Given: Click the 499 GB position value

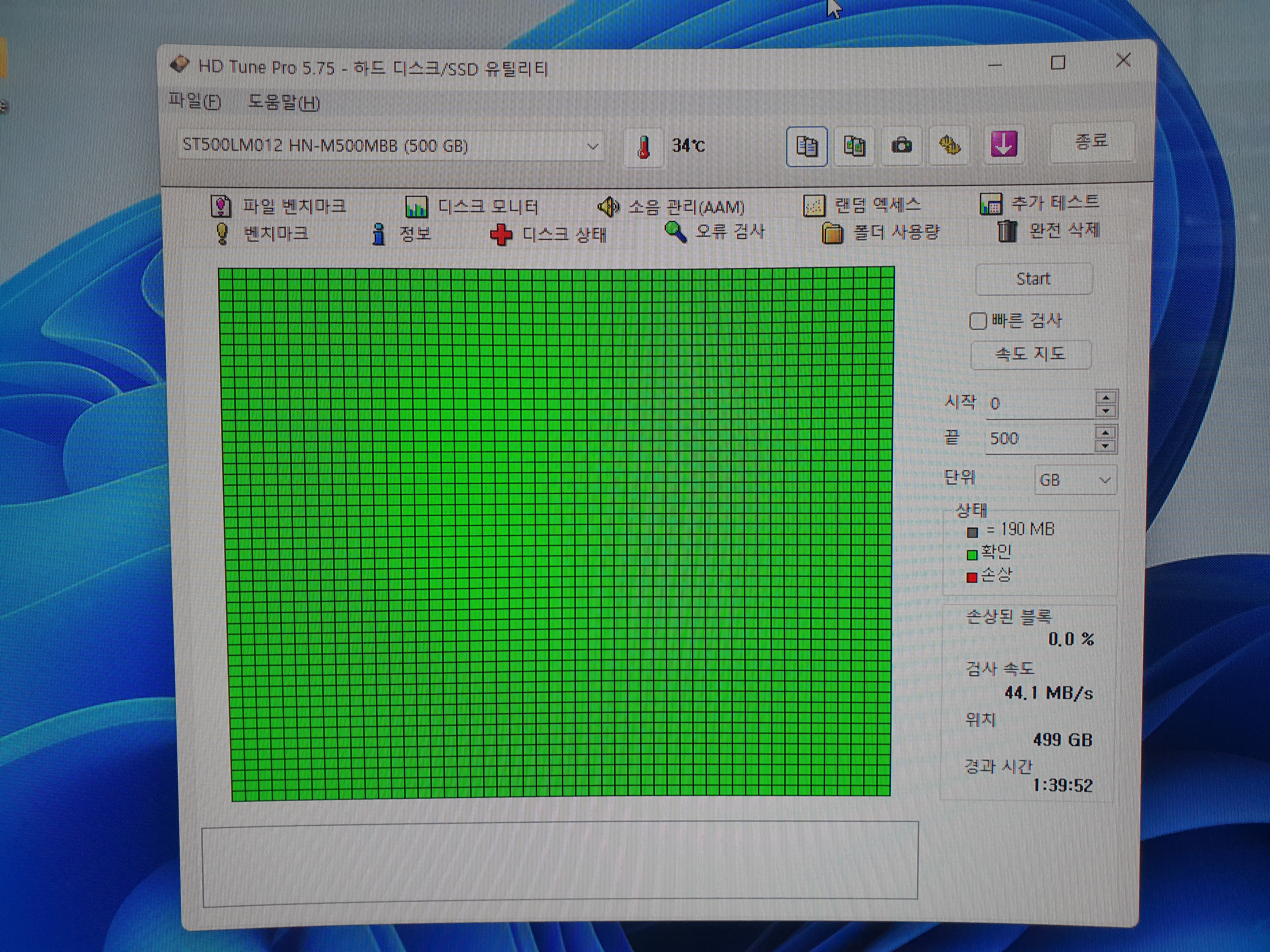Looking at the screenshot, I should pyautogui.click(x=1063, y=740).
